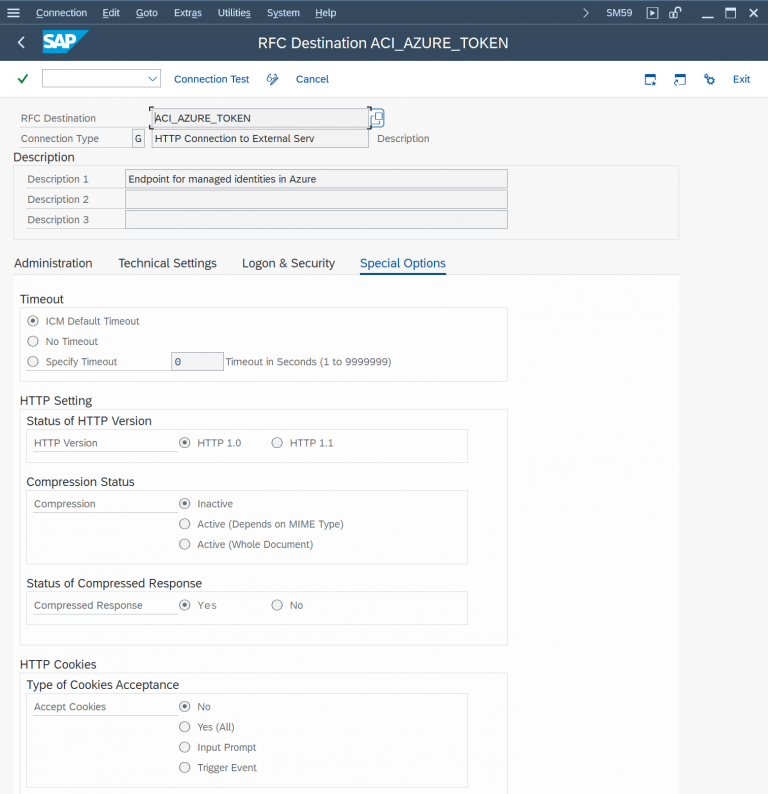Click the Description 3 text field
Image resolution: width=768 pixels, height=794 pixels.
[x=316, y=219]
